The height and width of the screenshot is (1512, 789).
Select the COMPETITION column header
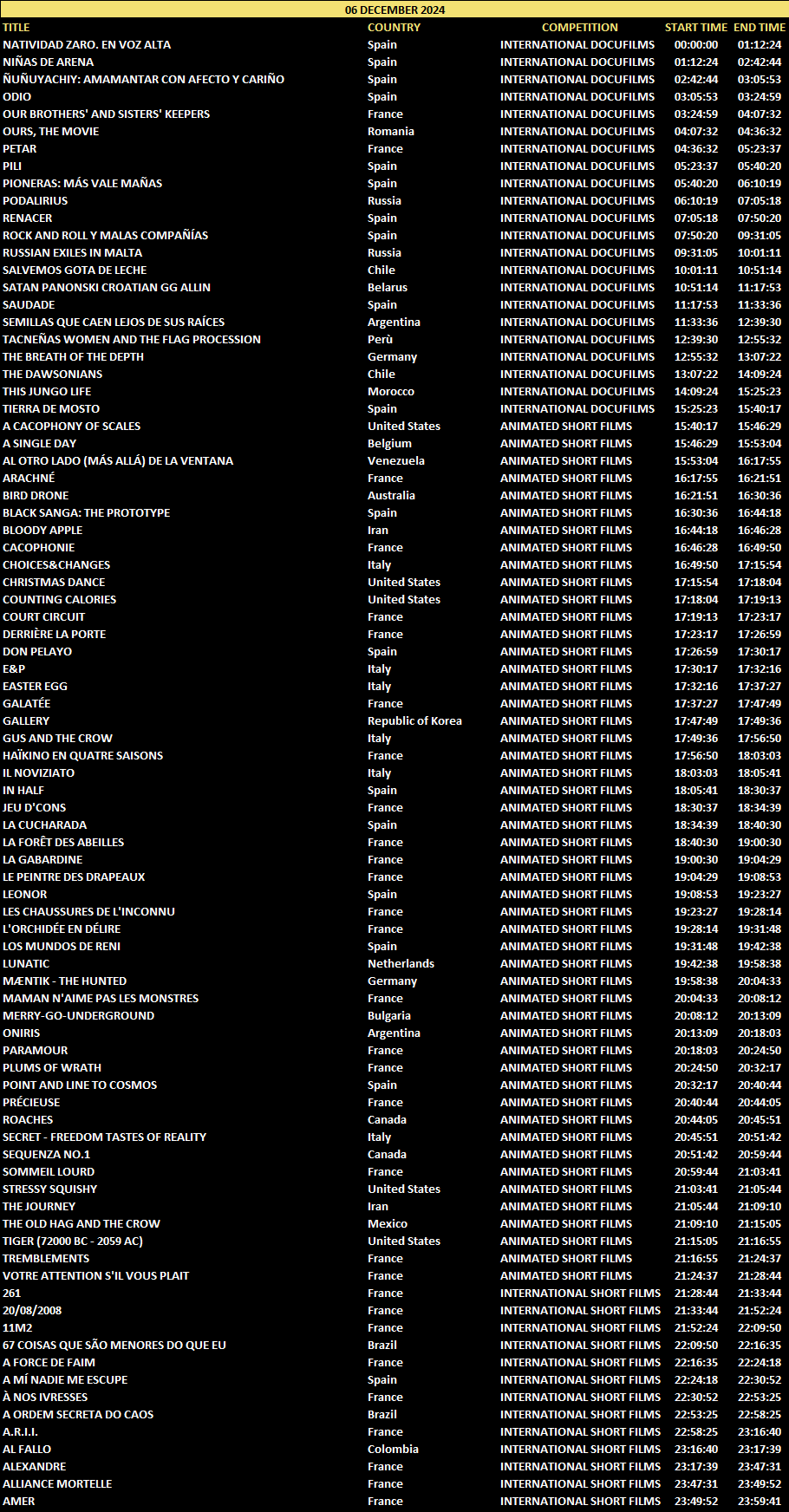[x=580, y=27]
